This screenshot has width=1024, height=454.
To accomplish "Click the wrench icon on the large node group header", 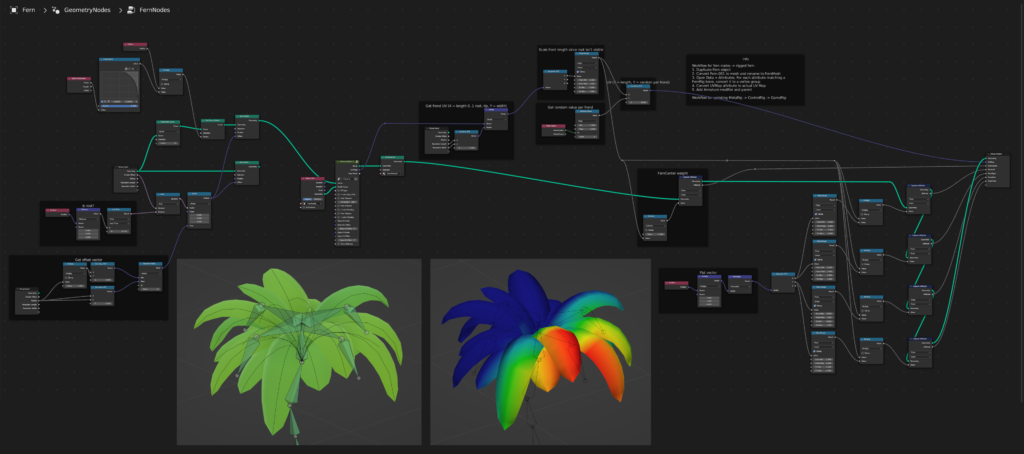I will coord(357,161).
